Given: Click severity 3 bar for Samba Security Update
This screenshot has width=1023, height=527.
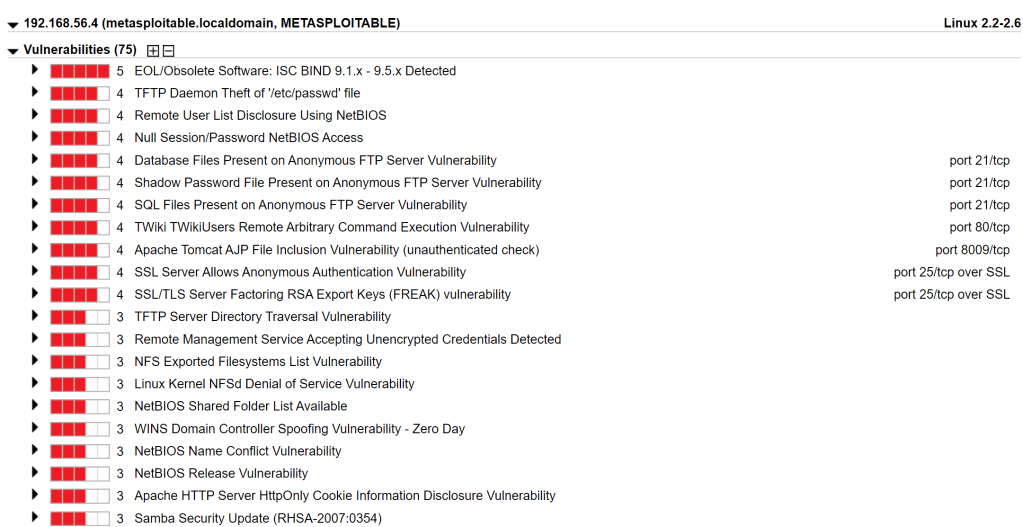Looking at the screenshot, I should tap(79, 518).
